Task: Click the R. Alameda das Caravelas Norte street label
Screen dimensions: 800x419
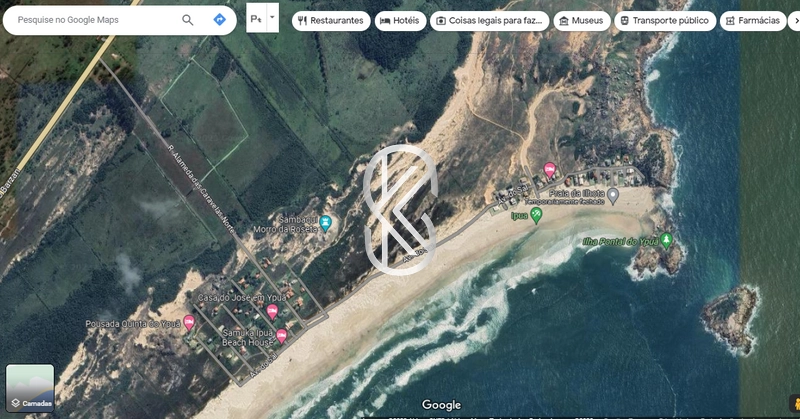Action: coord(201,189)
